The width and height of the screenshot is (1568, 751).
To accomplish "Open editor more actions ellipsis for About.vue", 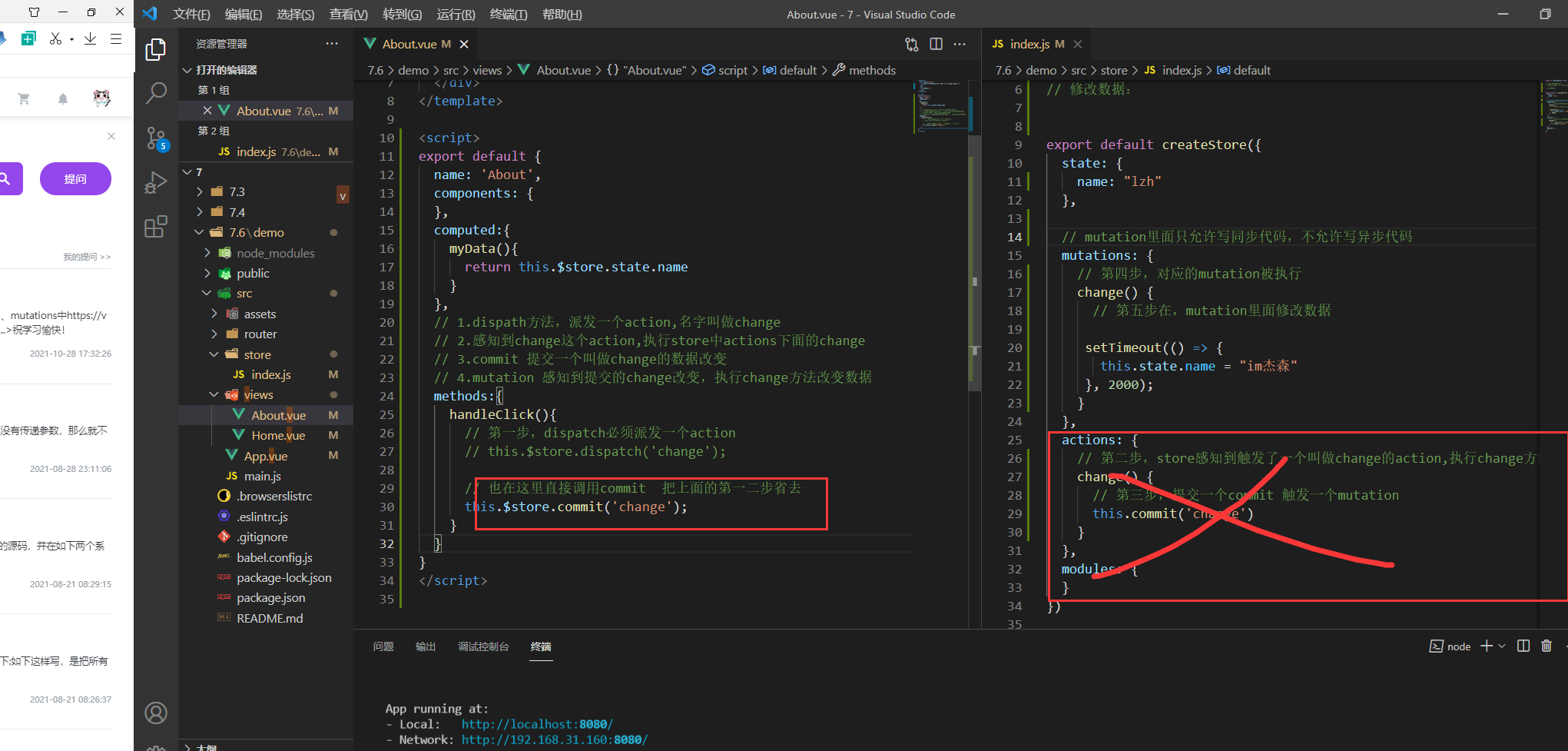I will [x=960, y=45].
